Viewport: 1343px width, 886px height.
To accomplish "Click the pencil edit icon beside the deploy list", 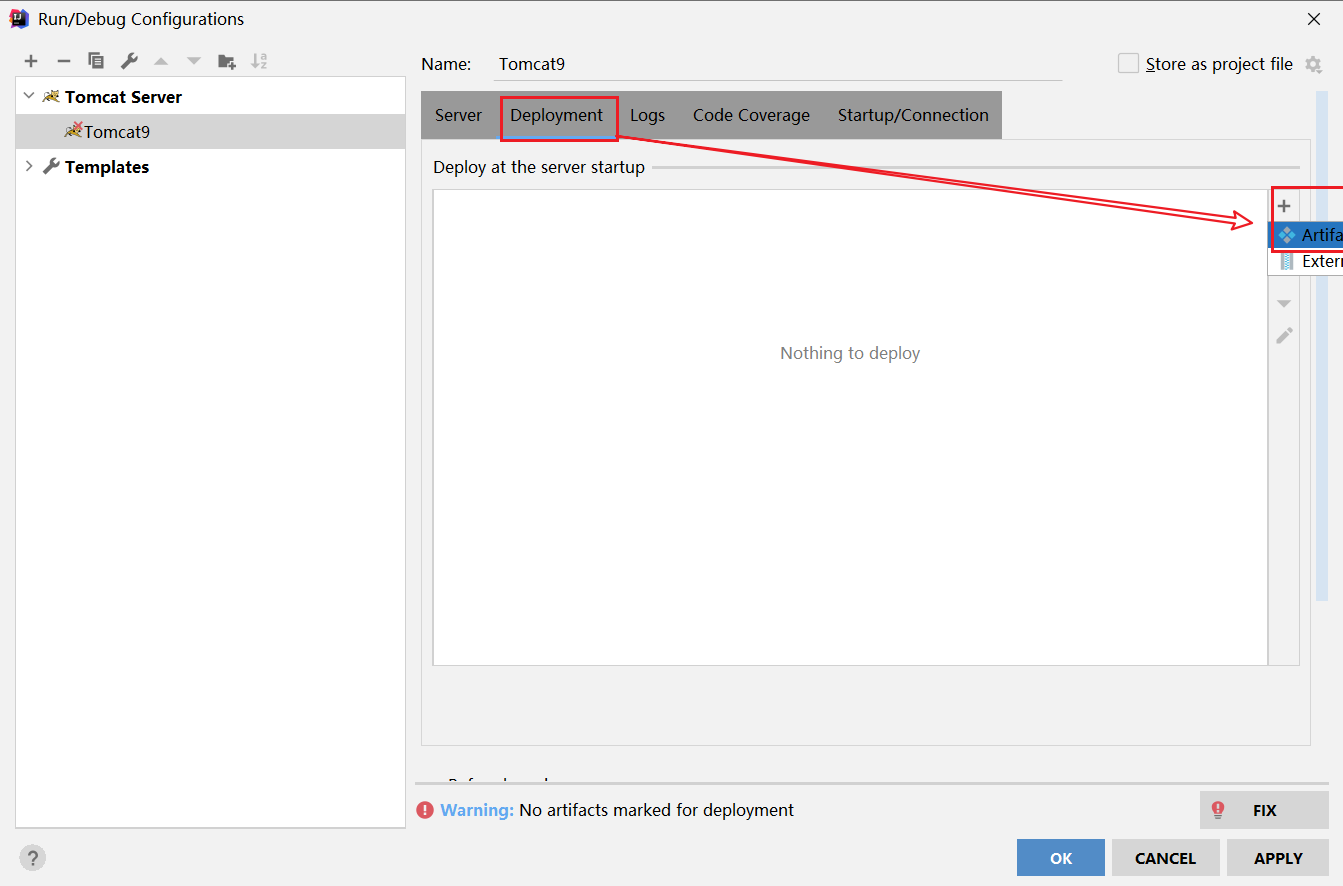I will pos(1284,336).
